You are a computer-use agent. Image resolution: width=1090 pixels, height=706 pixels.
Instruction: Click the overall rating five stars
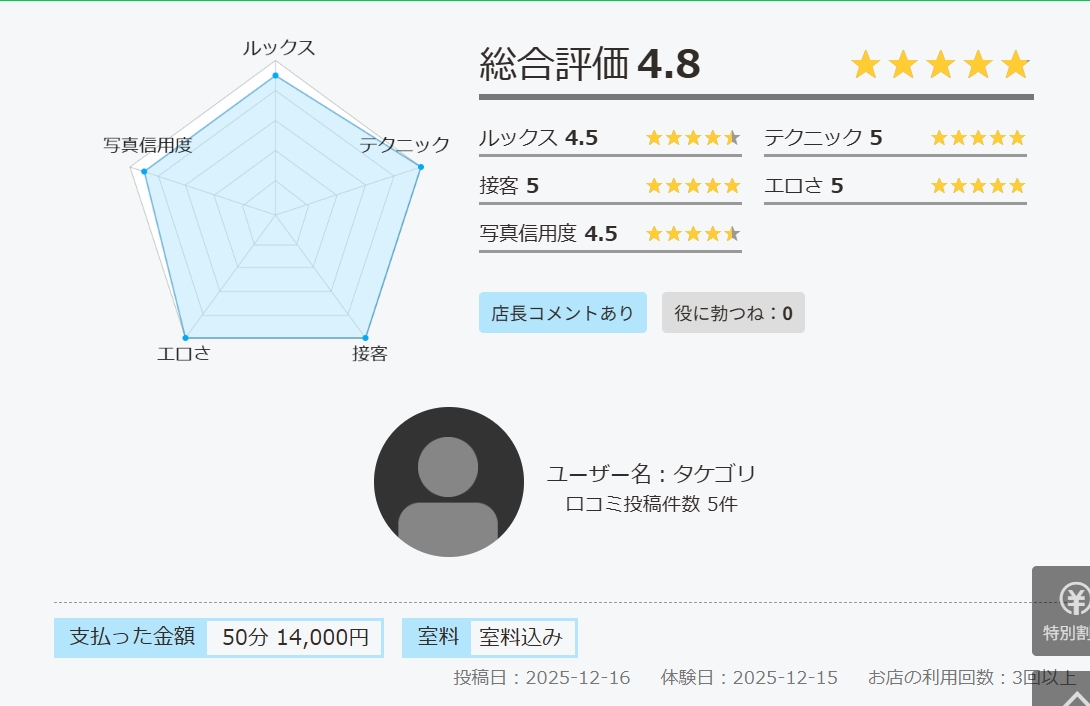(x=940, y=65)
